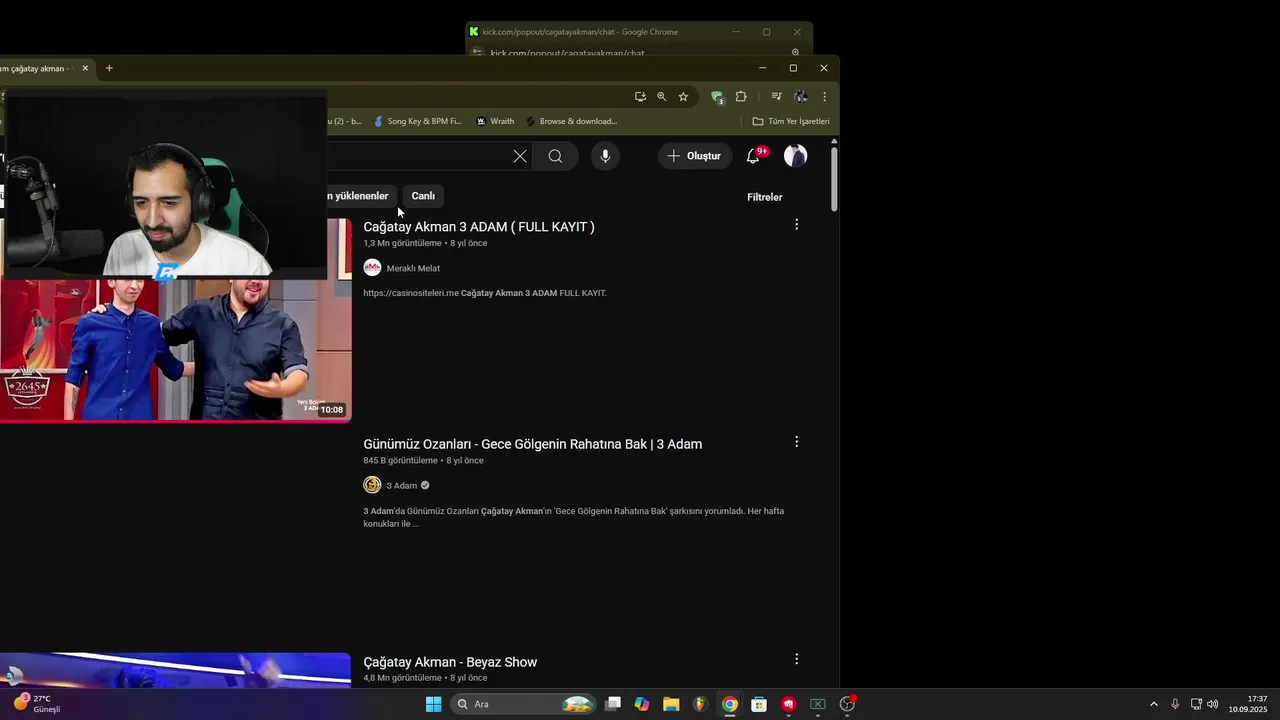The width and height of the screenshot is (1280, 720).
Task: Open the volume speaker tray icon
Action: pyautogui.click(x=1213, y=704)
